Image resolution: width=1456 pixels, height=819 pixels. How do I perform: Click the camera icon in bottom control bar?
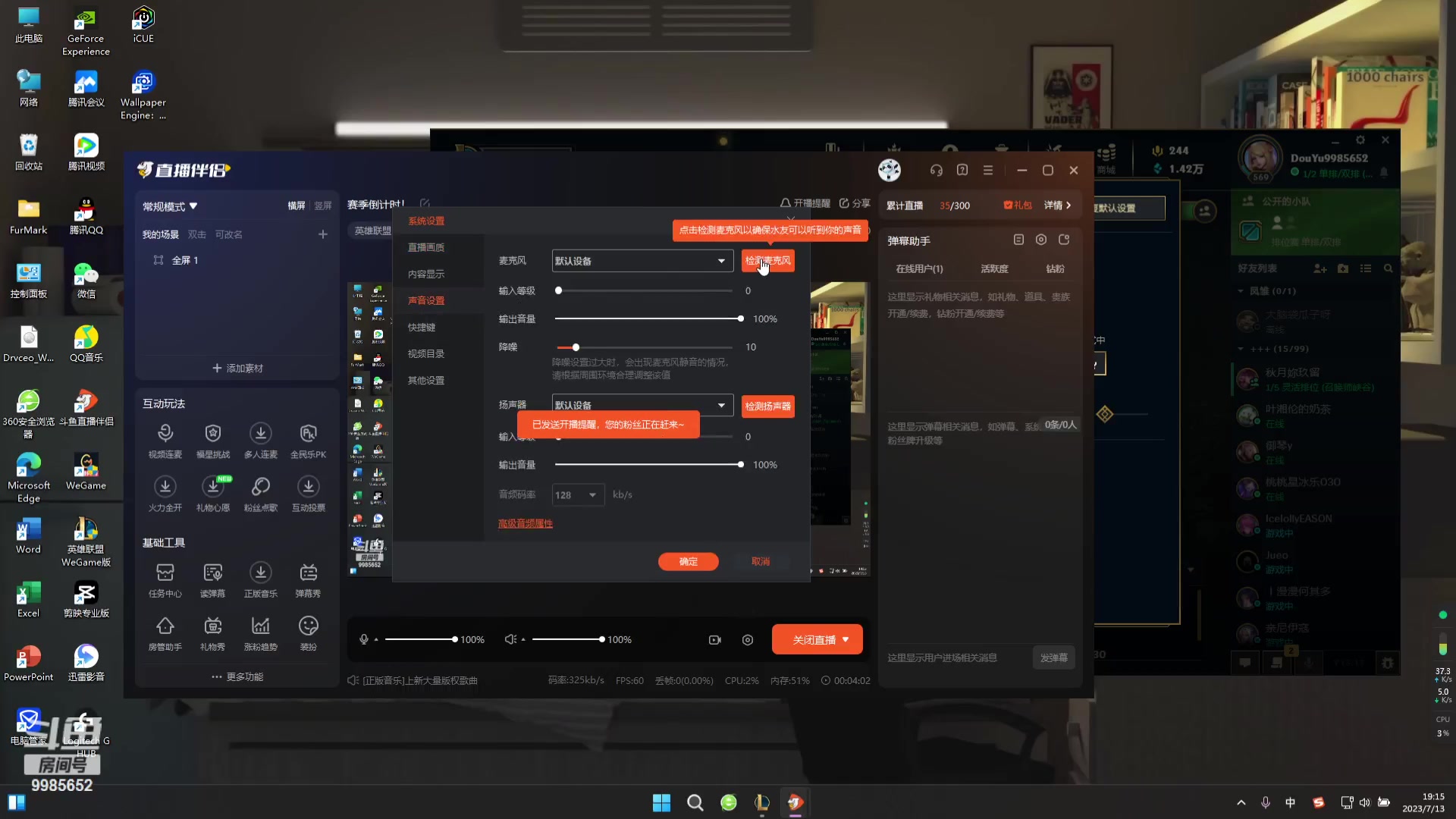714,640
